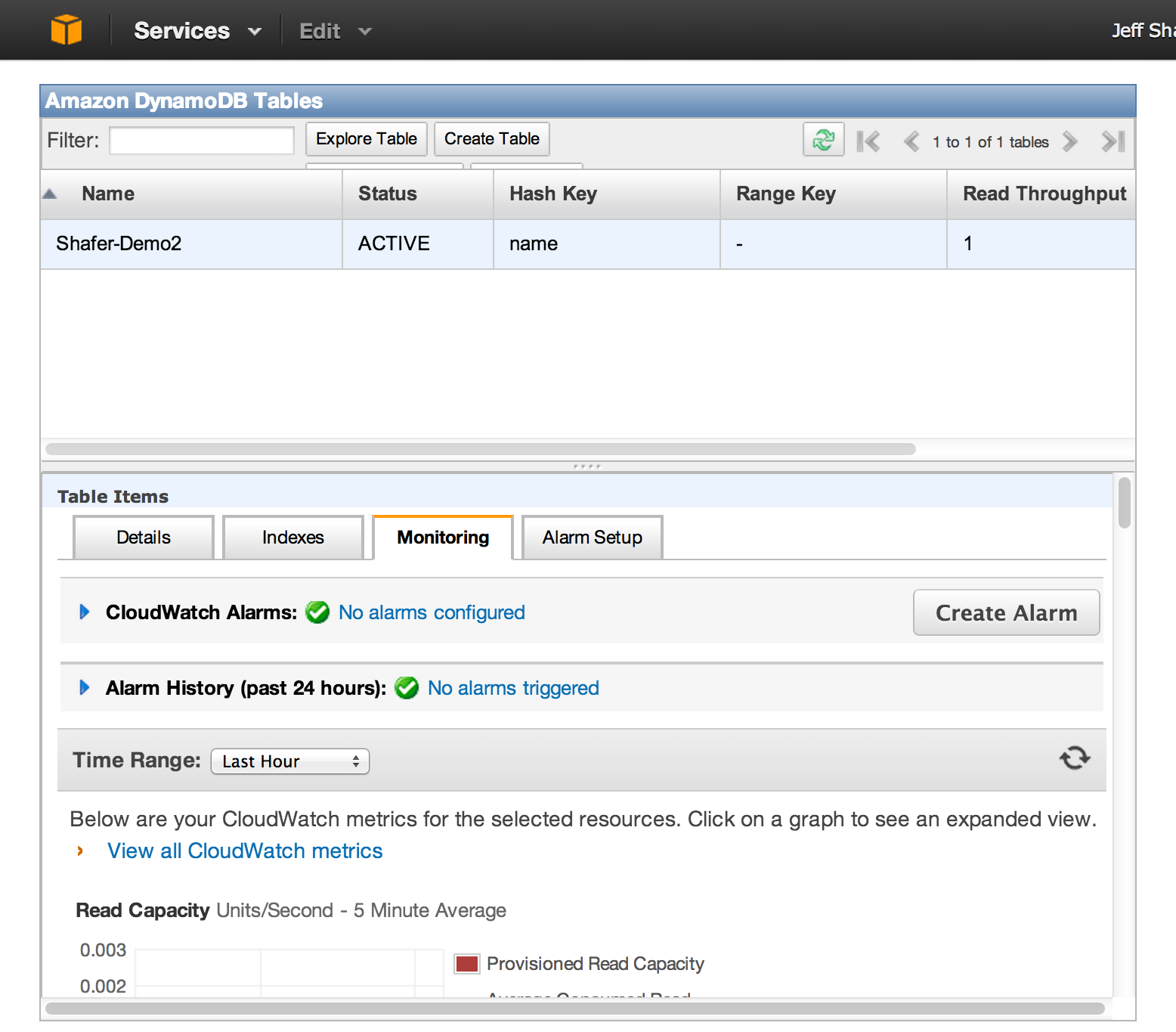Refresh the DynamoDB tables list
The height and width of the screenshot is (1032, 1176).
823,139
